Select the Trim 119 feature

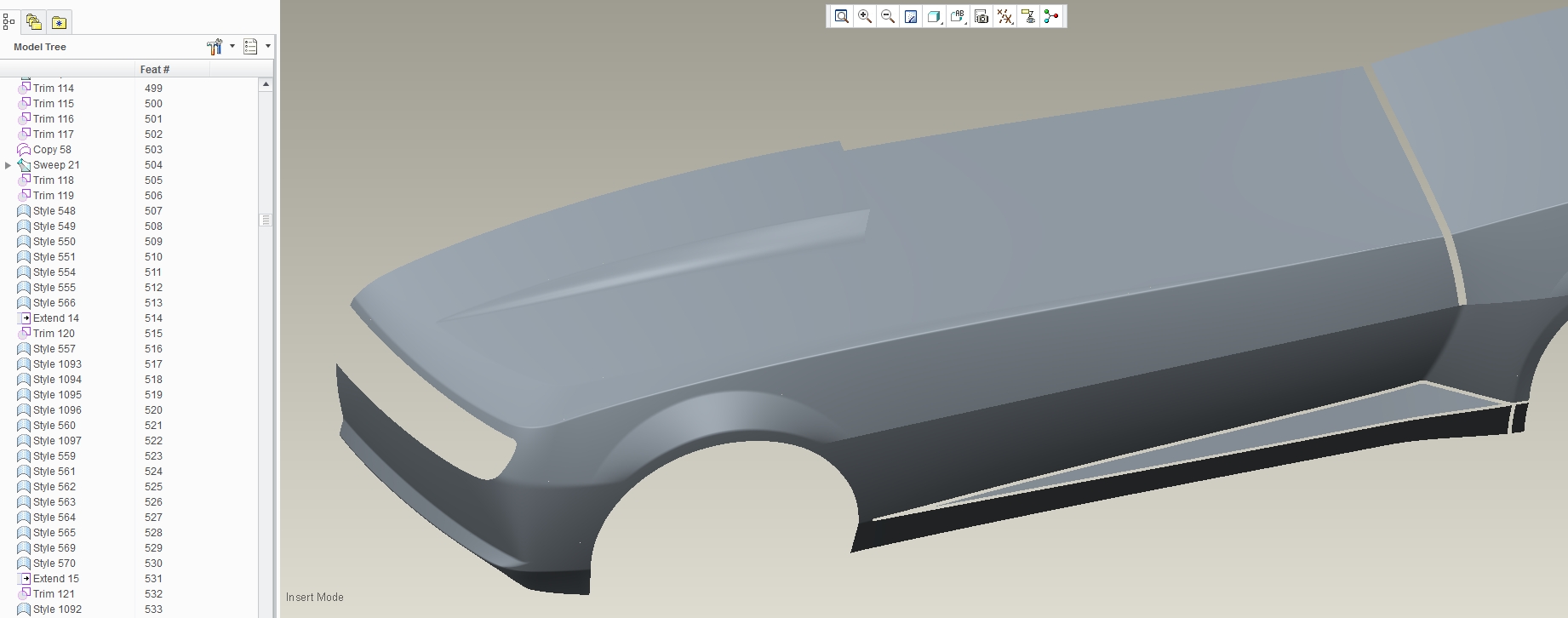(x=45, y=196)
